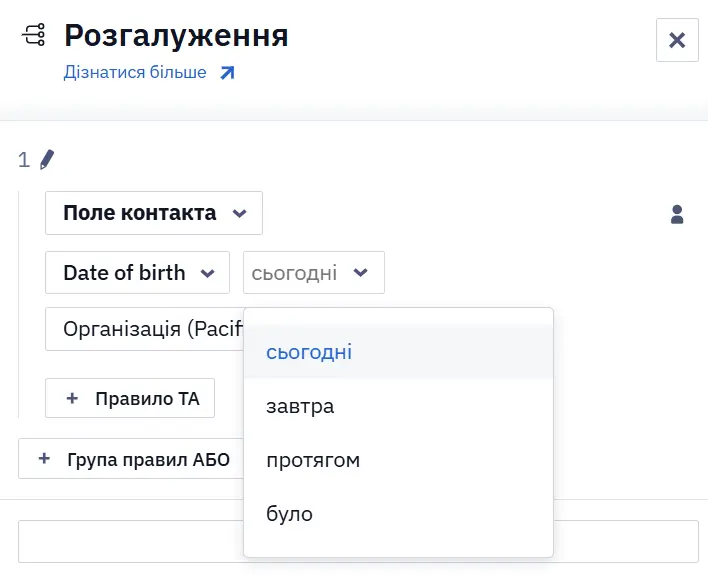The image size is (708, 580).
Task: Click the branching icon beside the title
Action: pos(34,34)
